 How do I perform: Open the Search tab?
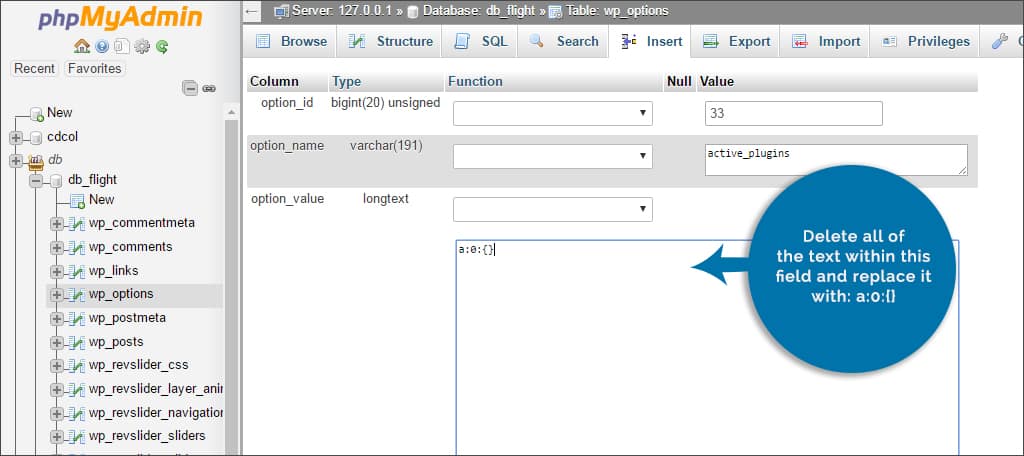point(564,41)
